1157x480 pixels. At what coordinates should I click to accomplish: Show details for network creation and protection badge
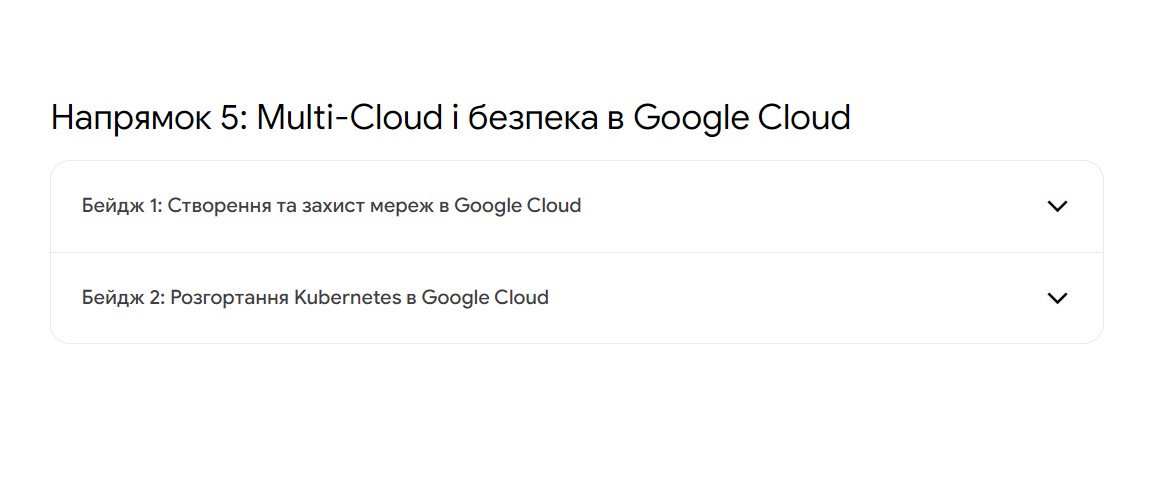click(x=577, y=206)
